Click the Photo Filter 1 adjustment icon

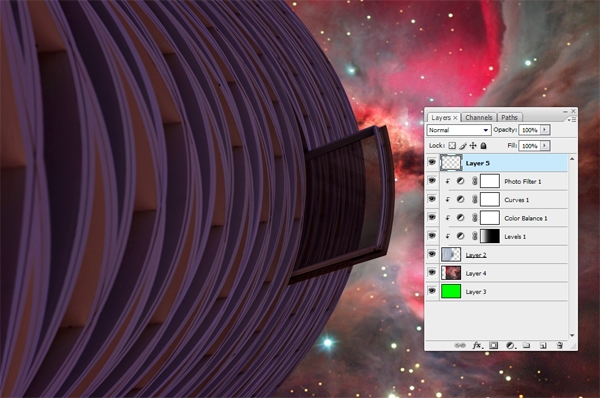pos(460,181)
